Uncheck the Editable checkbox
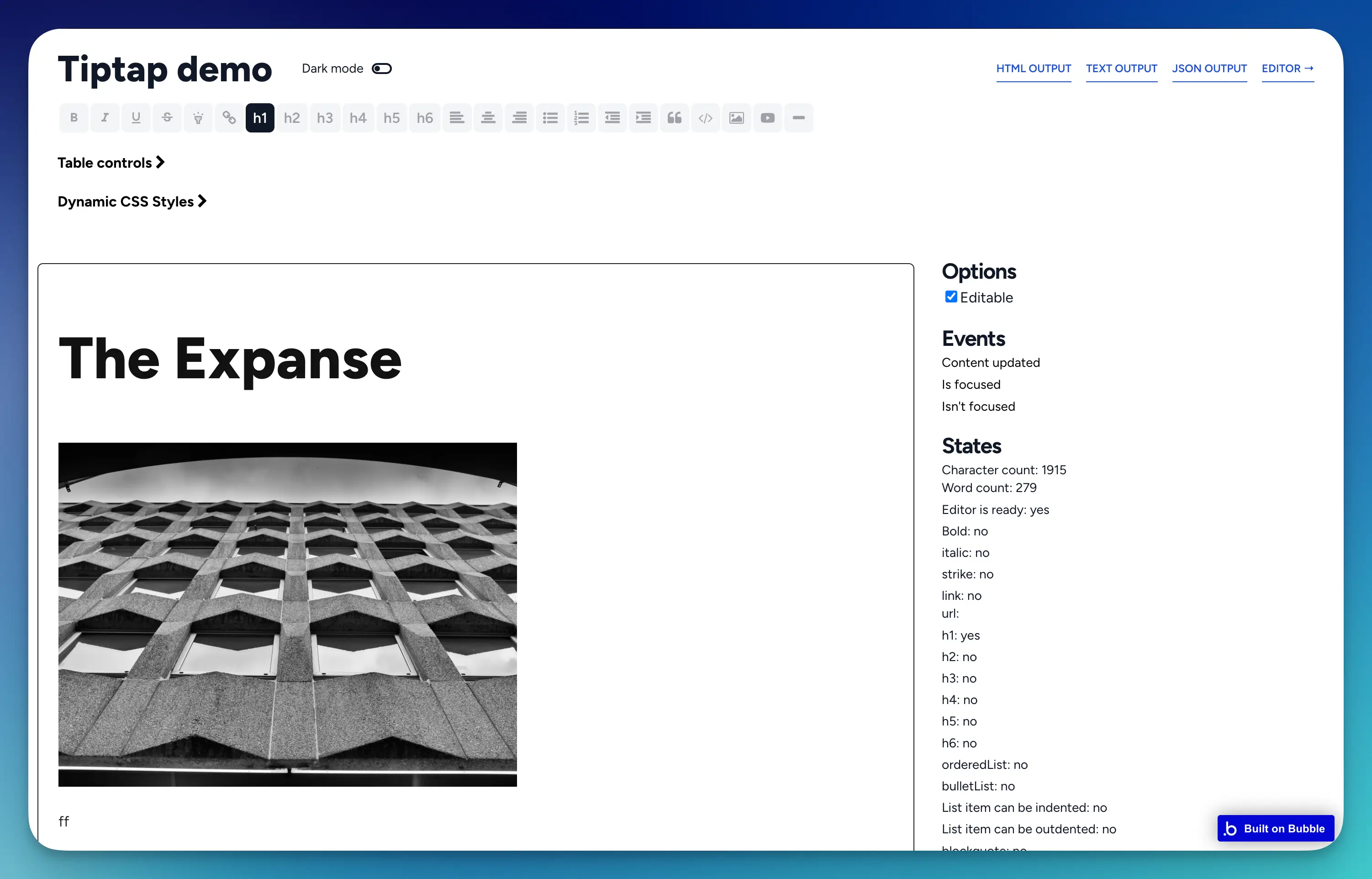Screen dimensions: 1372x879 tap(951, 296)
